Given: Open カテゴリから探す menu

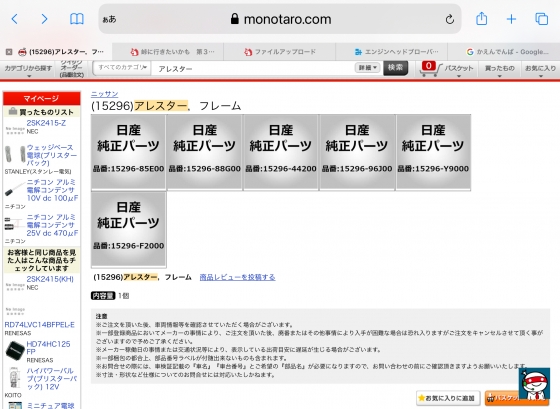Looking at the screenshot, I should point(28,69).
